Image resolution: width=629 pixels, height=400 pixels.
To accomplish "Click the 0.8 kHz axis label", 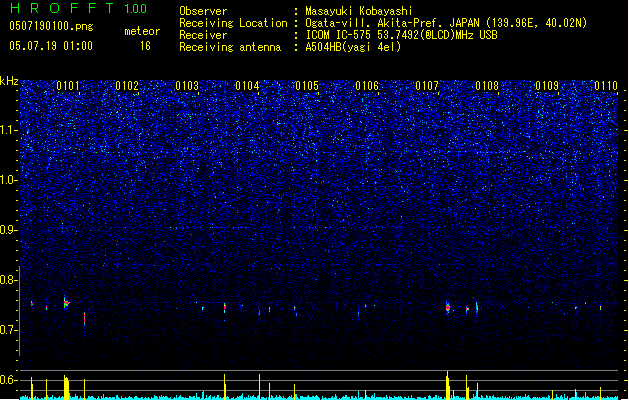I will [x=9, y=280].
